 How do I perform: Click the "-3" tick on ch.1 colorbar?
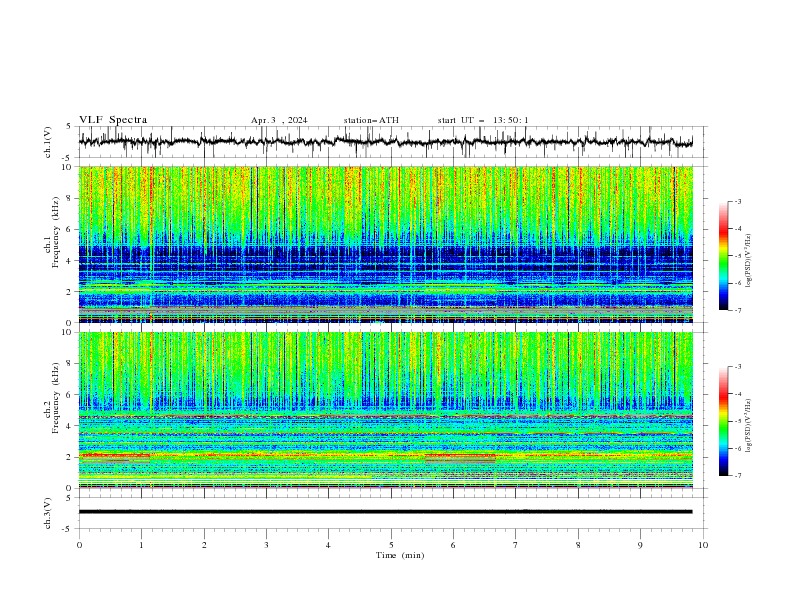click(x=737, y=201)
